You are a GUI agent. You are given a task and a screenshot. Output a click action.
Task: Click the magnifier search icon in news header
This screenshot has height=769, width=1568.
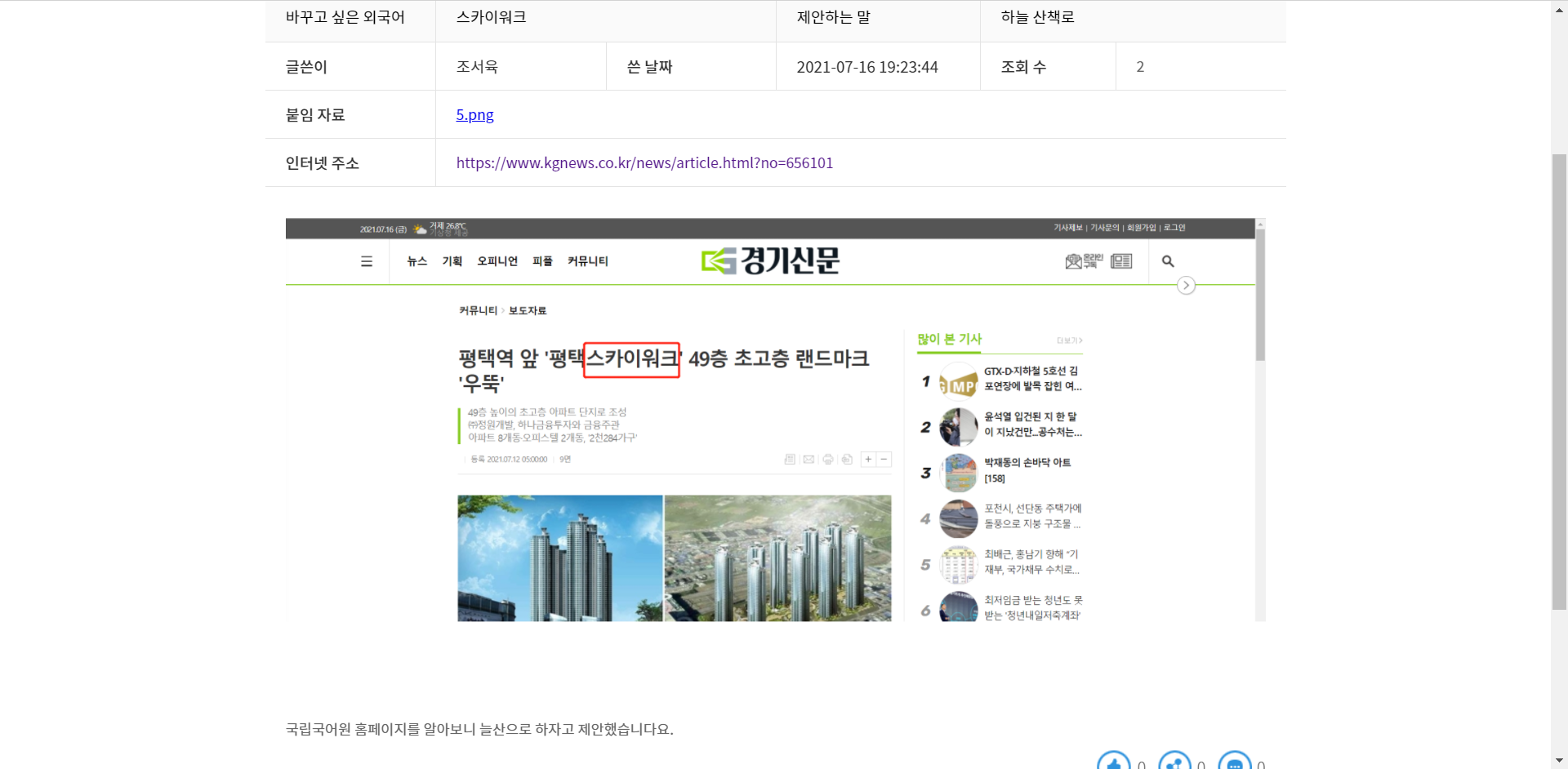[1168, 261]
